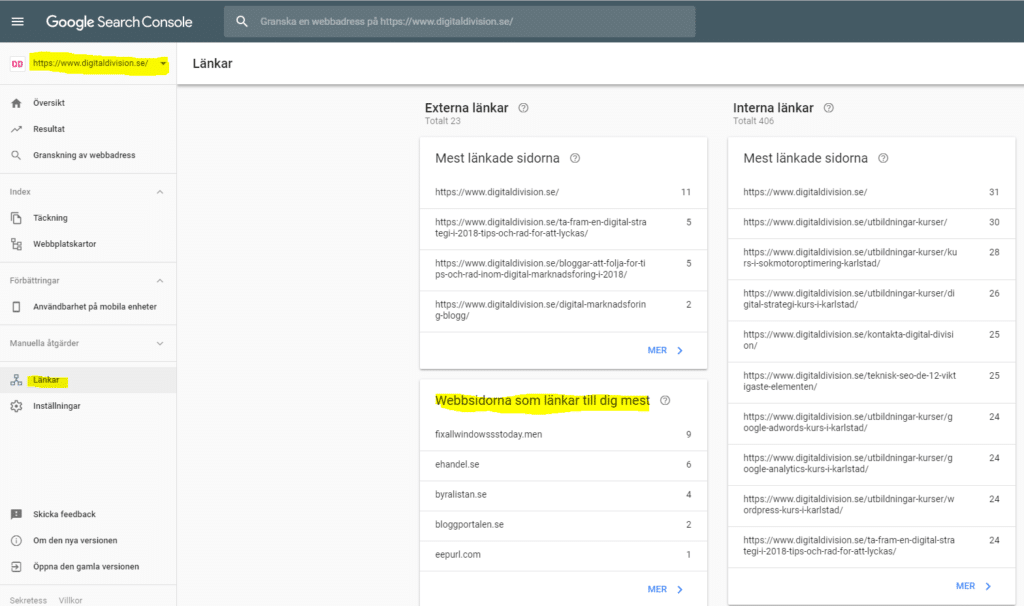Viewport: 1024px width, 606px height.
Task: Select bloggportalen.se row
Action: pos(563,524)
